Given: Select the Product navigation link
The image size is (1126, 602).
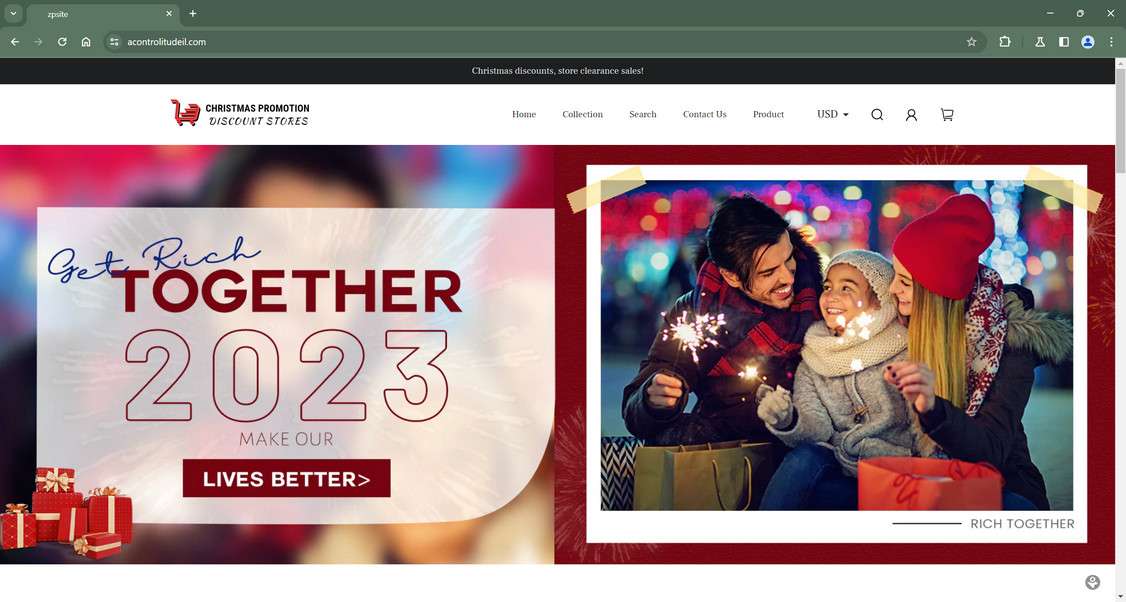Looking at the screenshot, I should 768,114.
